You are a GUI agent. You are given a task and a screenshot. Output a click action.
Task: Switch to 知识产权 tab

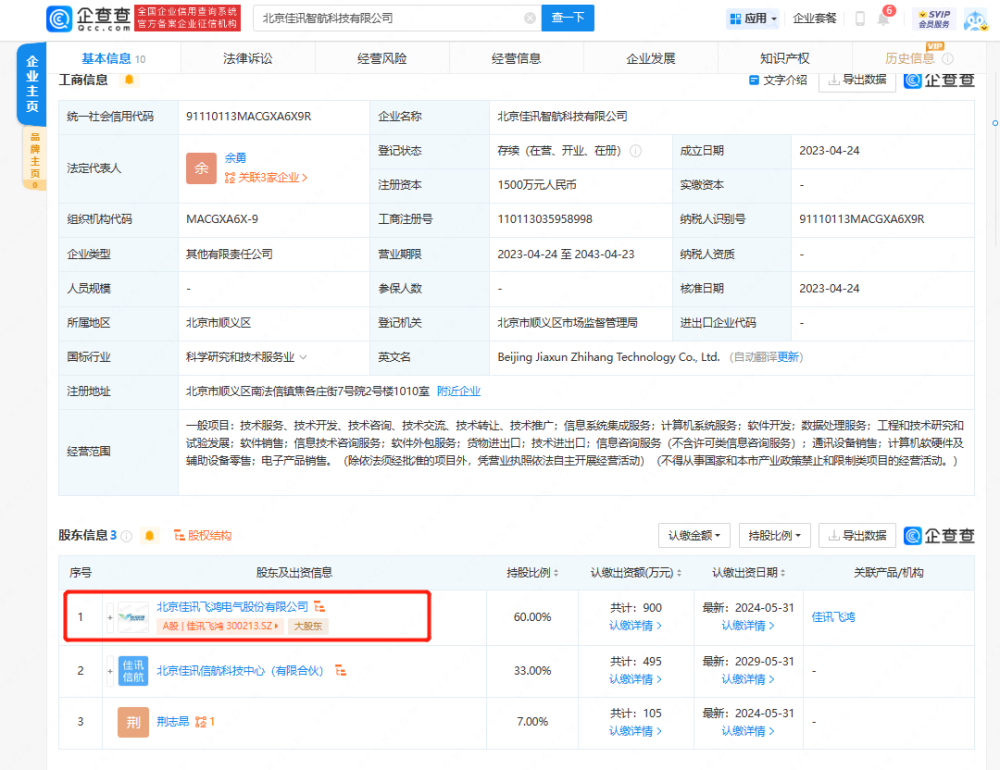(x=785, y=59)
